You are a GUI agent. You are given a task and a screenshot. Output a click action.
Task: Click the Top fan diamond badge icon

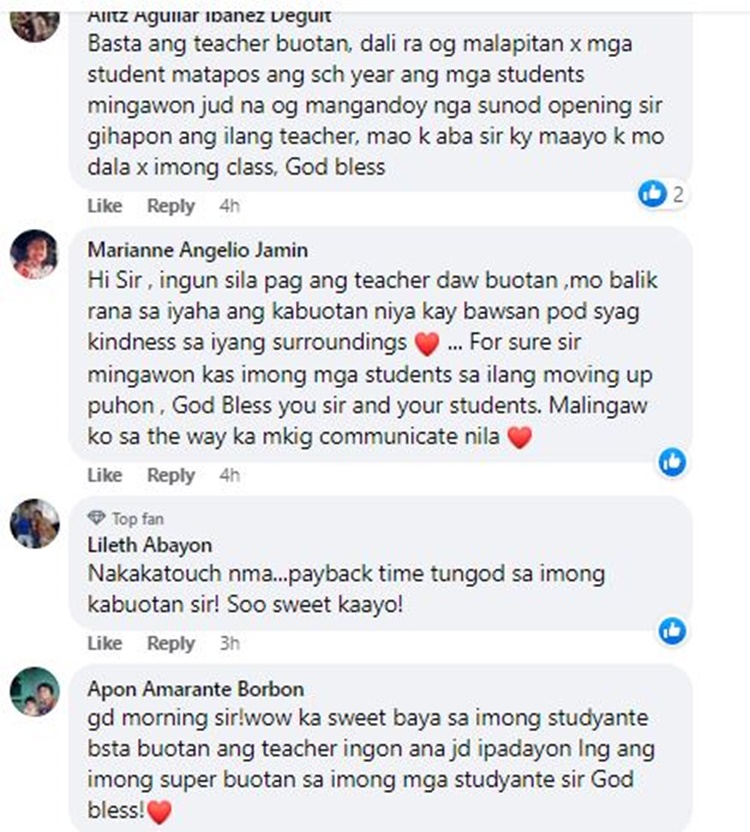click(97, 518)
